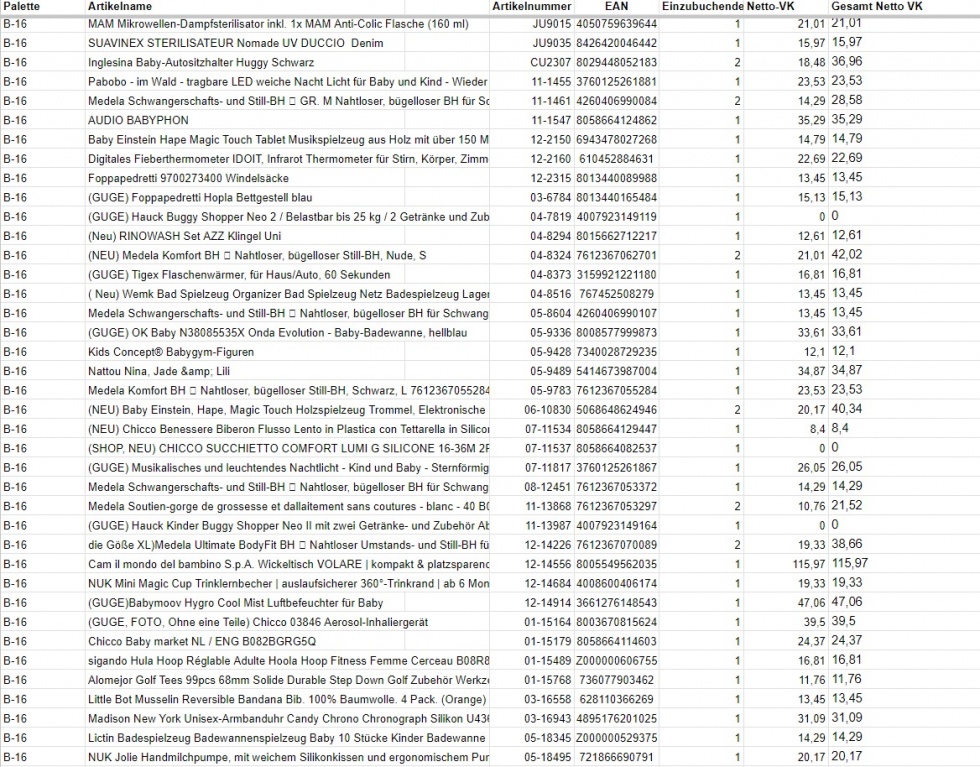Click article number 11-1547
The image size is (980, 767).
[x=551, y=120]
